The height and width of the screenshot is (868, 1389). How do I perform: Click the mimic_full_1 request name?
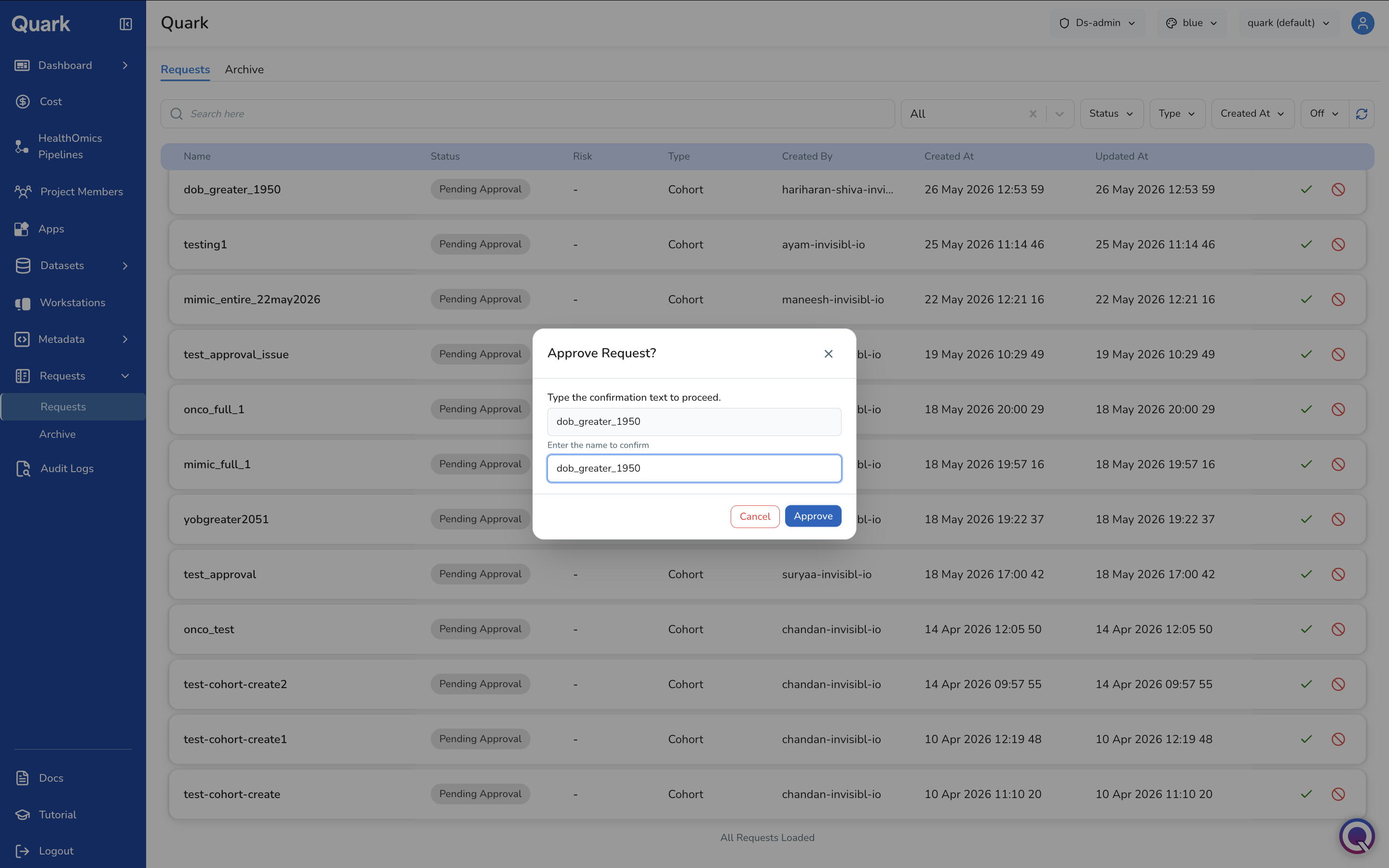coord(217,464)
